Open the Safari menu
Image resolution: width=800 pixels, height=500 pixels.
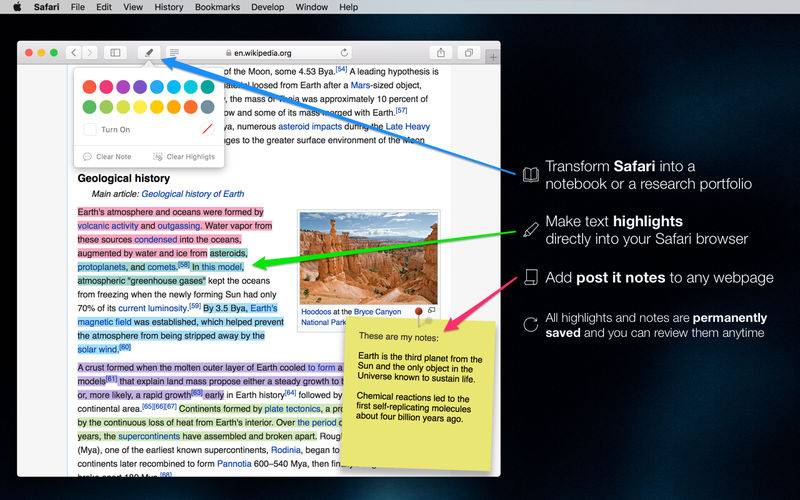click(x=46, y=7)
